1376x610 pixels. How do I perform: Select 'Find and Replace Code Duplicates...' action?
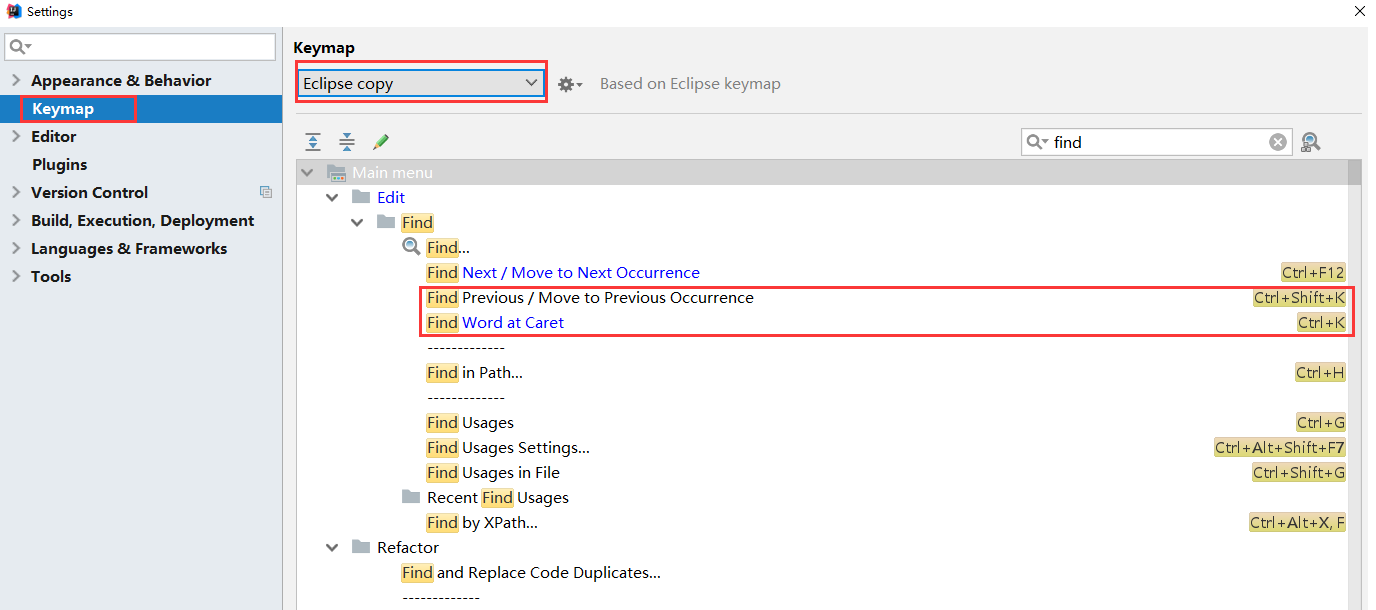[x=531, y=572]
